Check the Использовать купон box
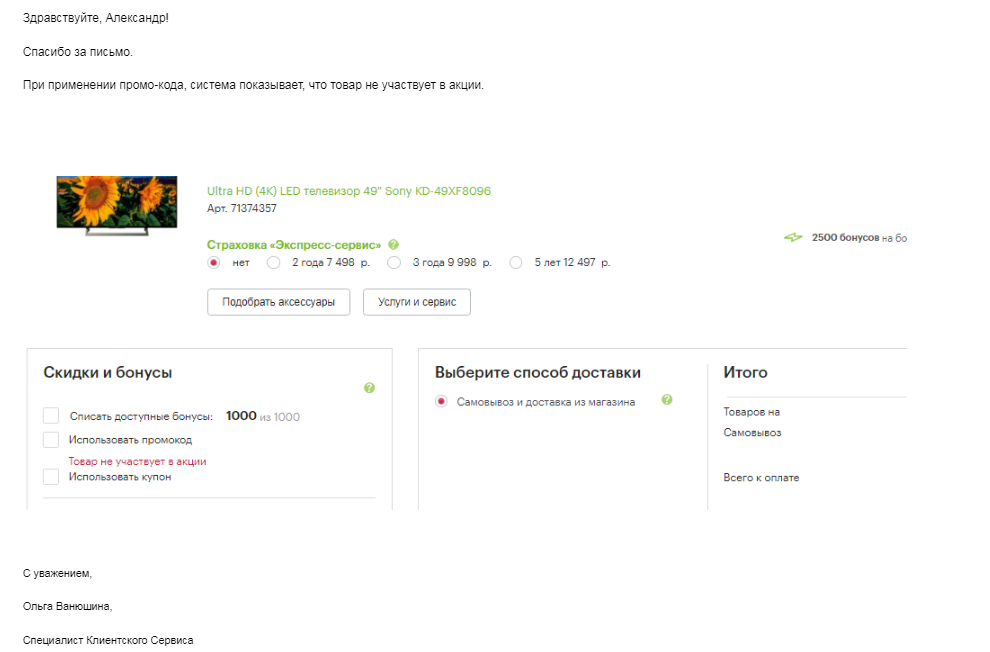The height and width of the screenshot is (652, 990). (x=51, y=477)
